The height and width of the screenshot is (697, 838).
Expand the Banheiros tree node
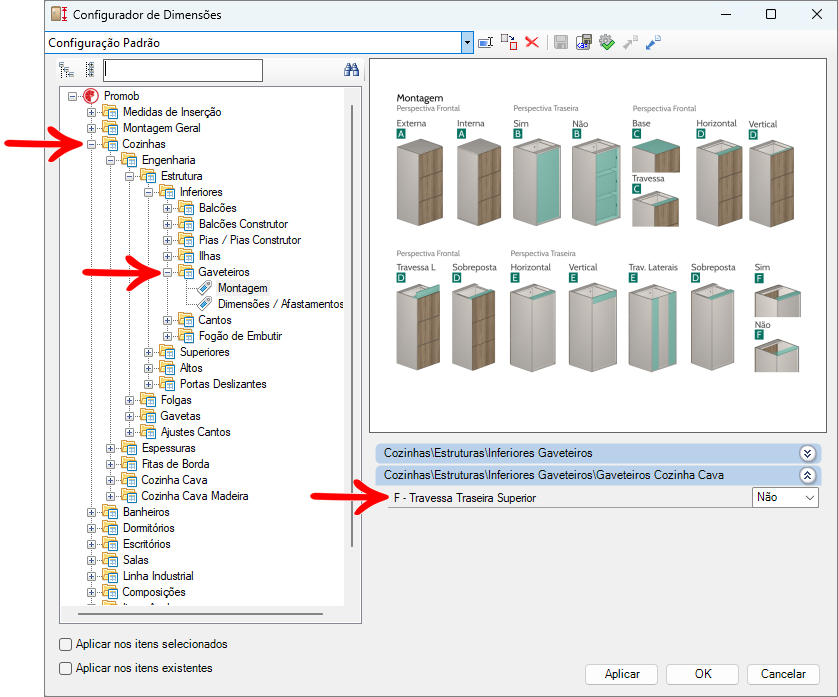[92, 512]
